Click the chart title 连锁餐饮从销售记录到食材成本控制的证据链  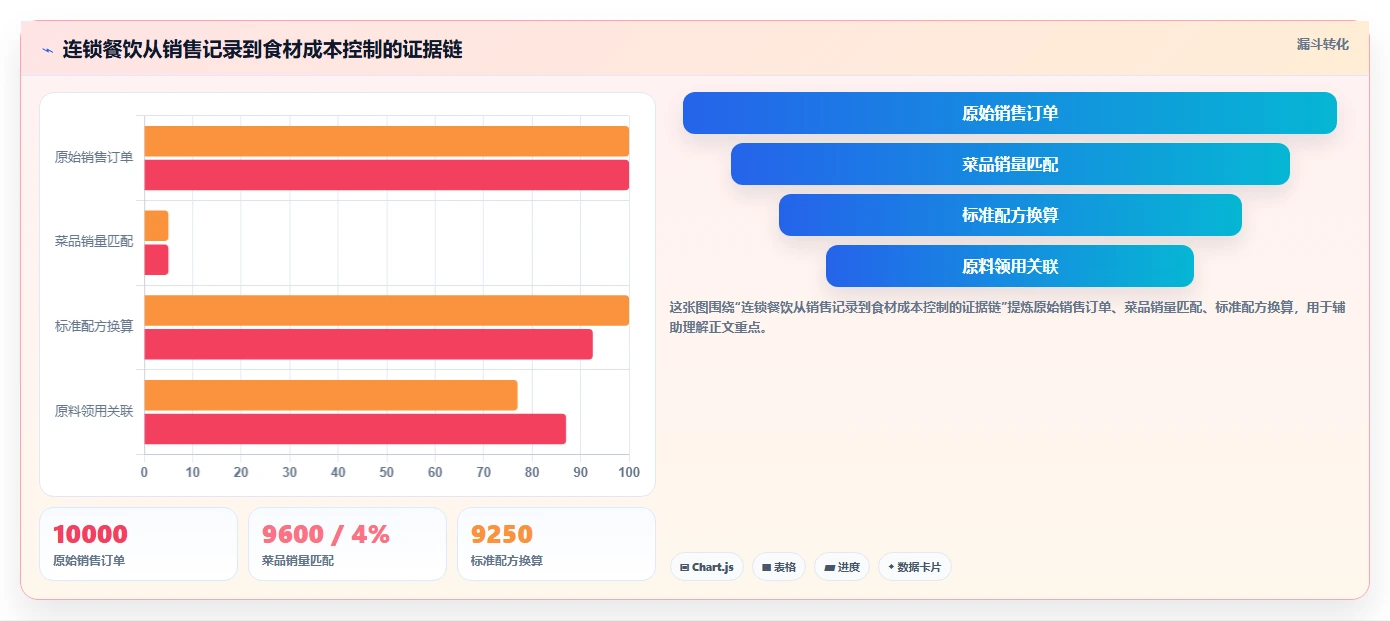tap(262, 50)
